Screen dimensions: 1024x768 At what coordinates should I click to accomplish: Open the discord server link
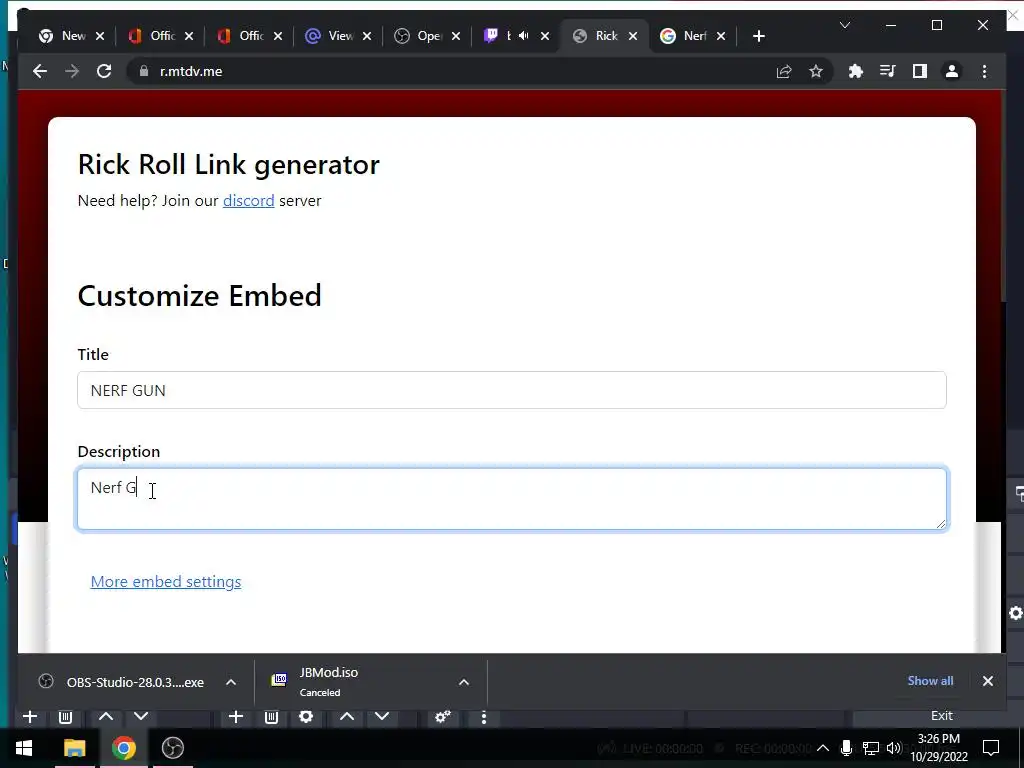[x=248, y=200]
